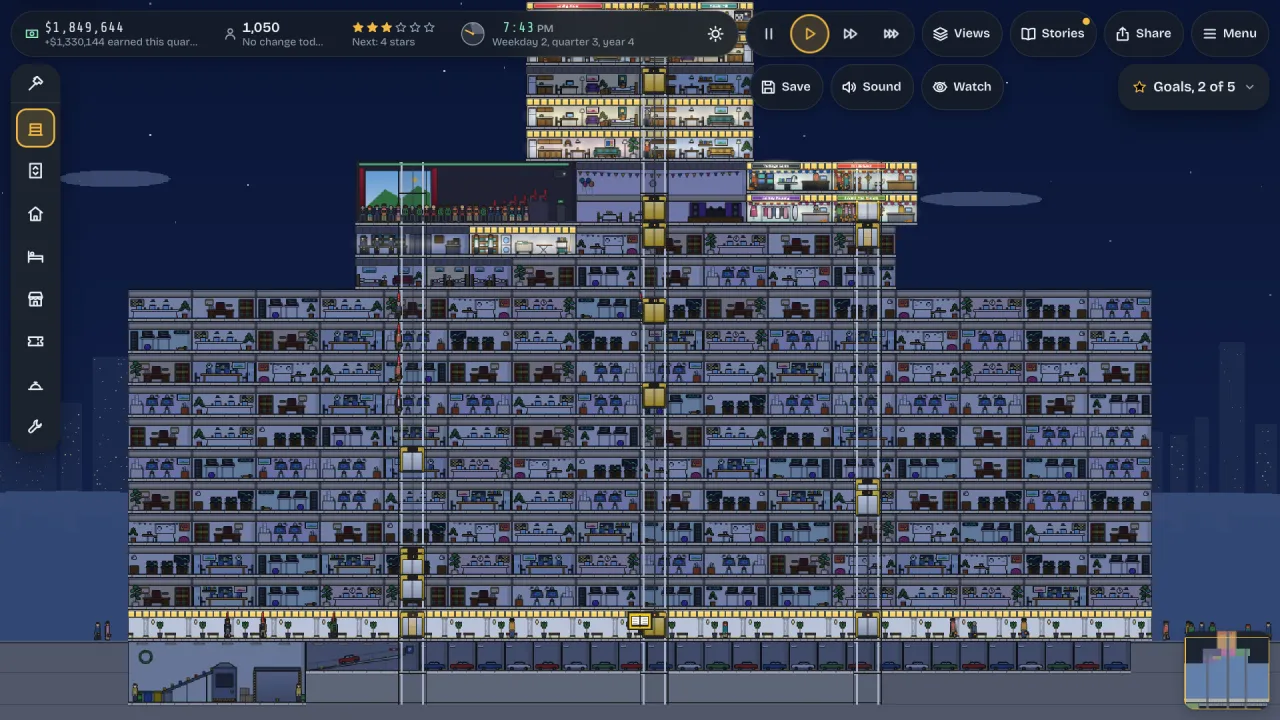Screen dimensions: 1280x720
Task: Open the Stories panel
Action: click(1052, 34)
